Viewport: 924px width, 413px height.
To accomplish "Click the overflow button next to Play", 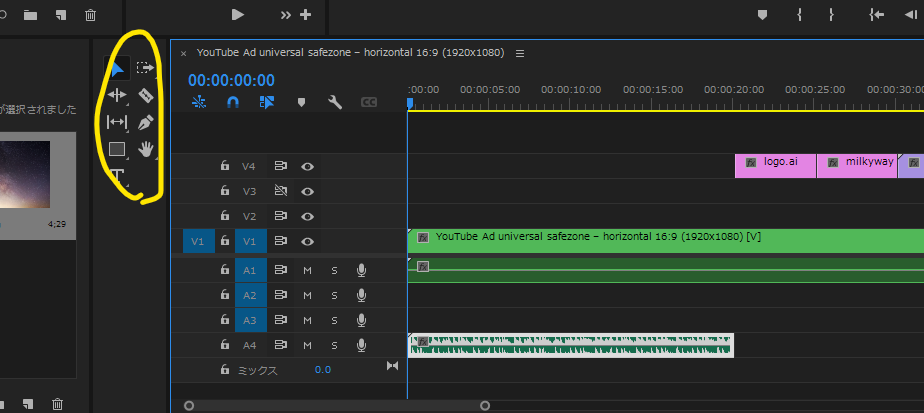I will 285,15.
